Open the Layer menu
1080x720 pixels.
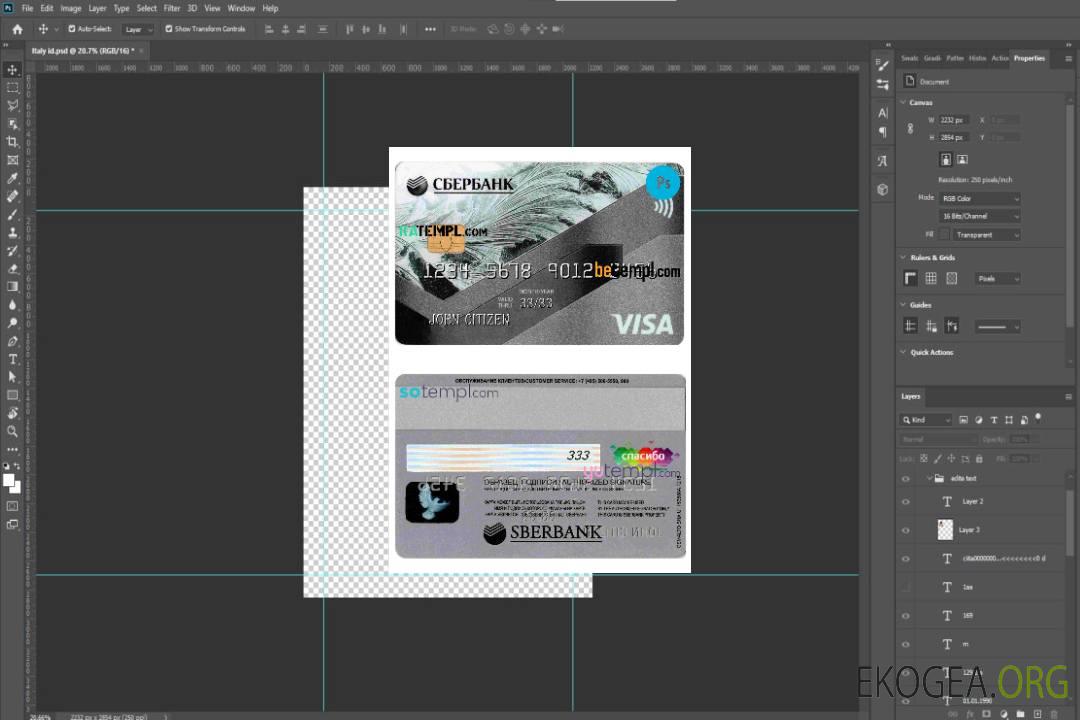pos(97,8)
